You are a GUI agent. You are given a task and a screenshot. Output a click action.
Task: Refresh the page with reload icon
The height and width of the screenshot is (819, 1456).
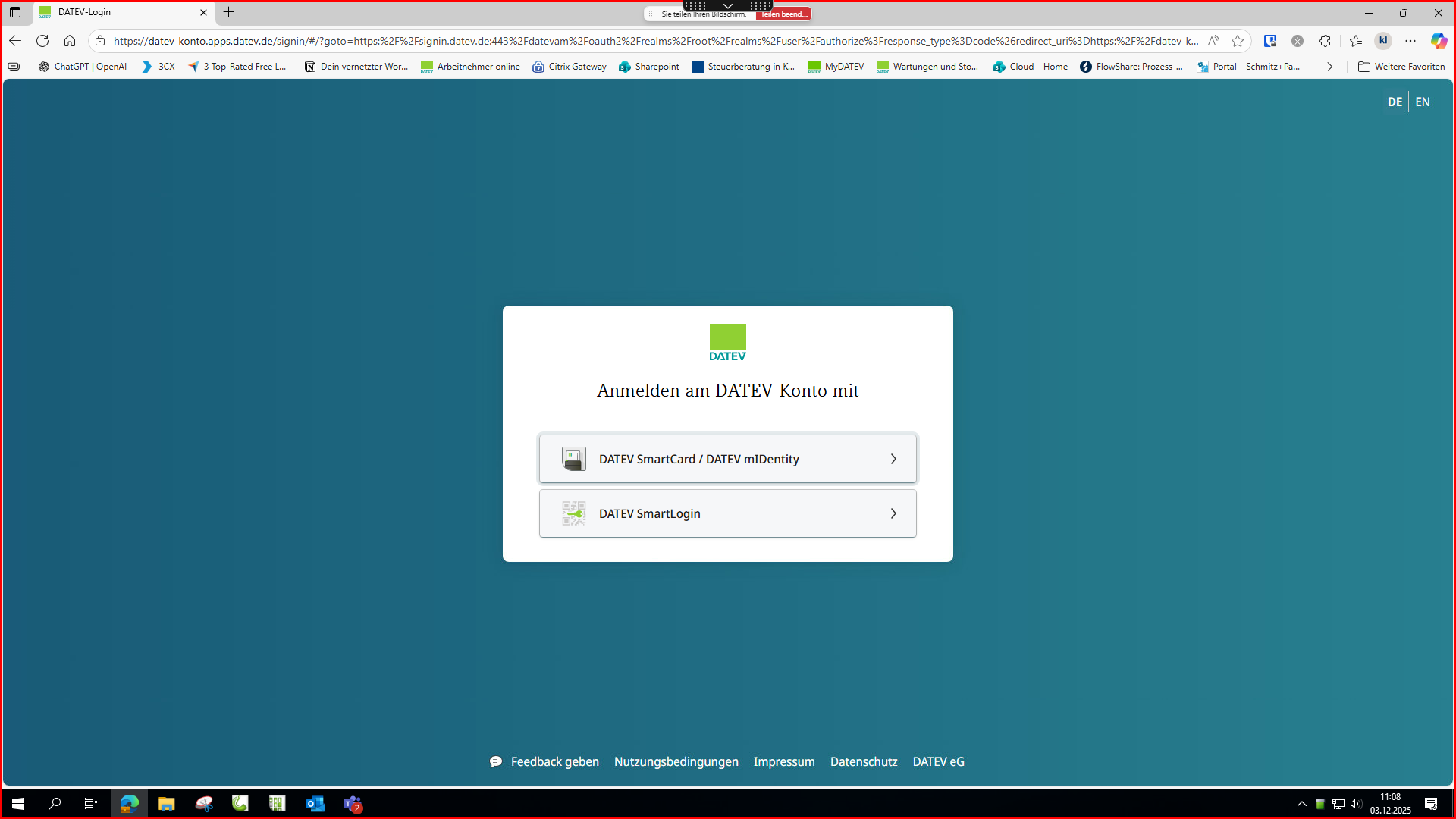(42, 41)
